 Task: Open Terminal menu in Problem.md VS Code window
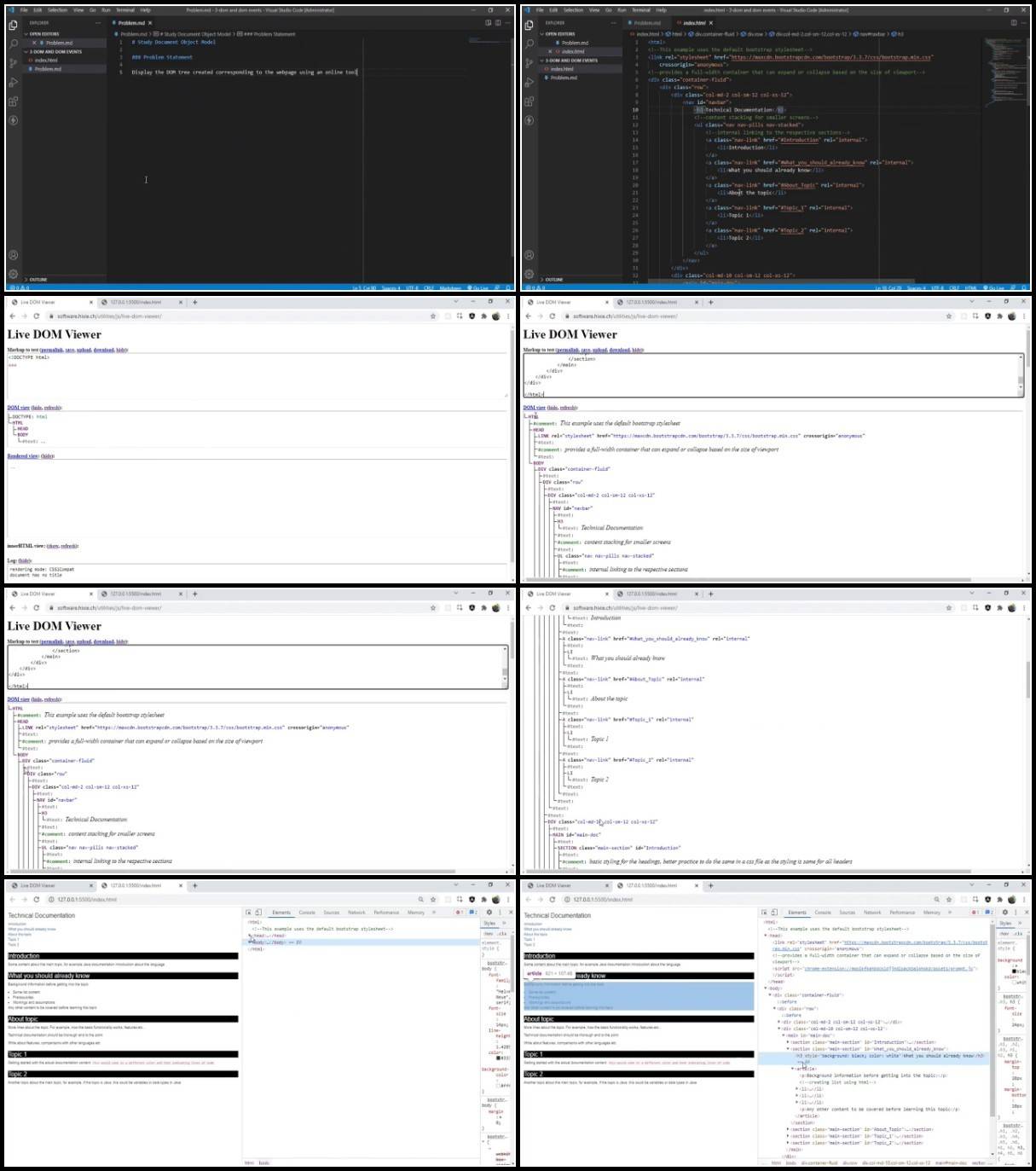[x=125, y=10]
